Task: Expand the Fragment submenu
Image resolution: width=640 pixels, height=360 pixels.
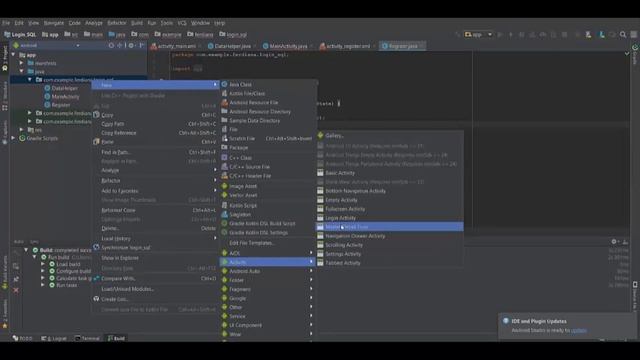Action: [269, 289]
